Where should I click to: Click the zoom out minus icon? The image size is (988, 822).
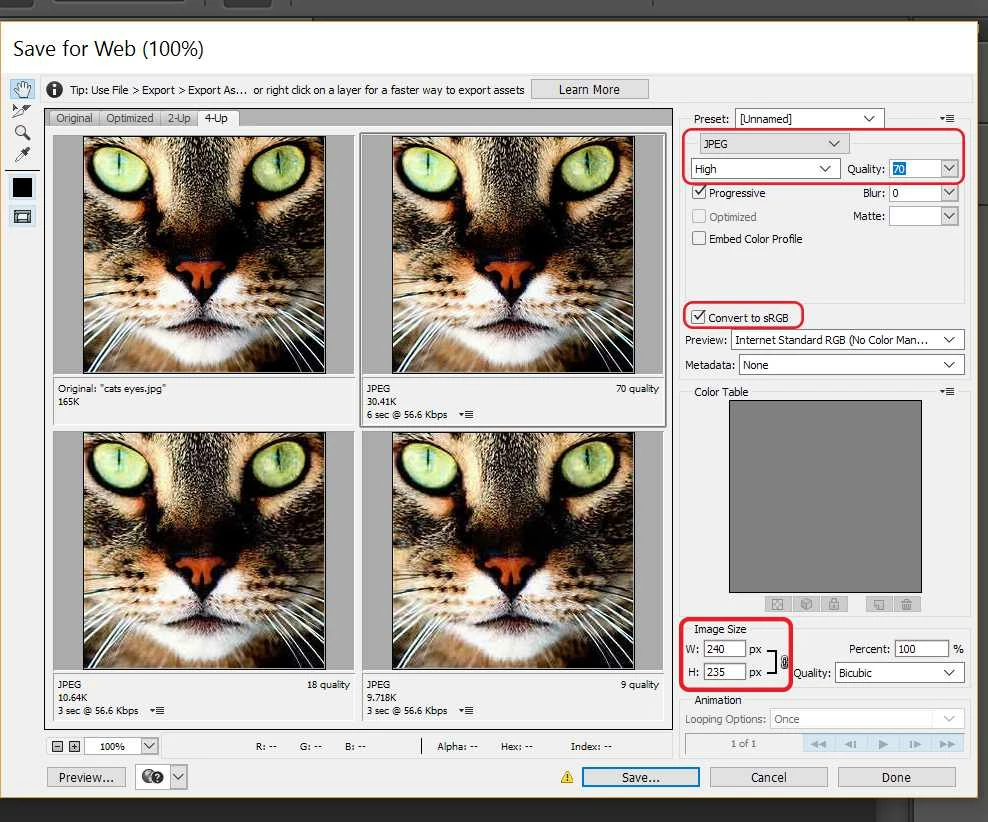click(x=57, y=746)
